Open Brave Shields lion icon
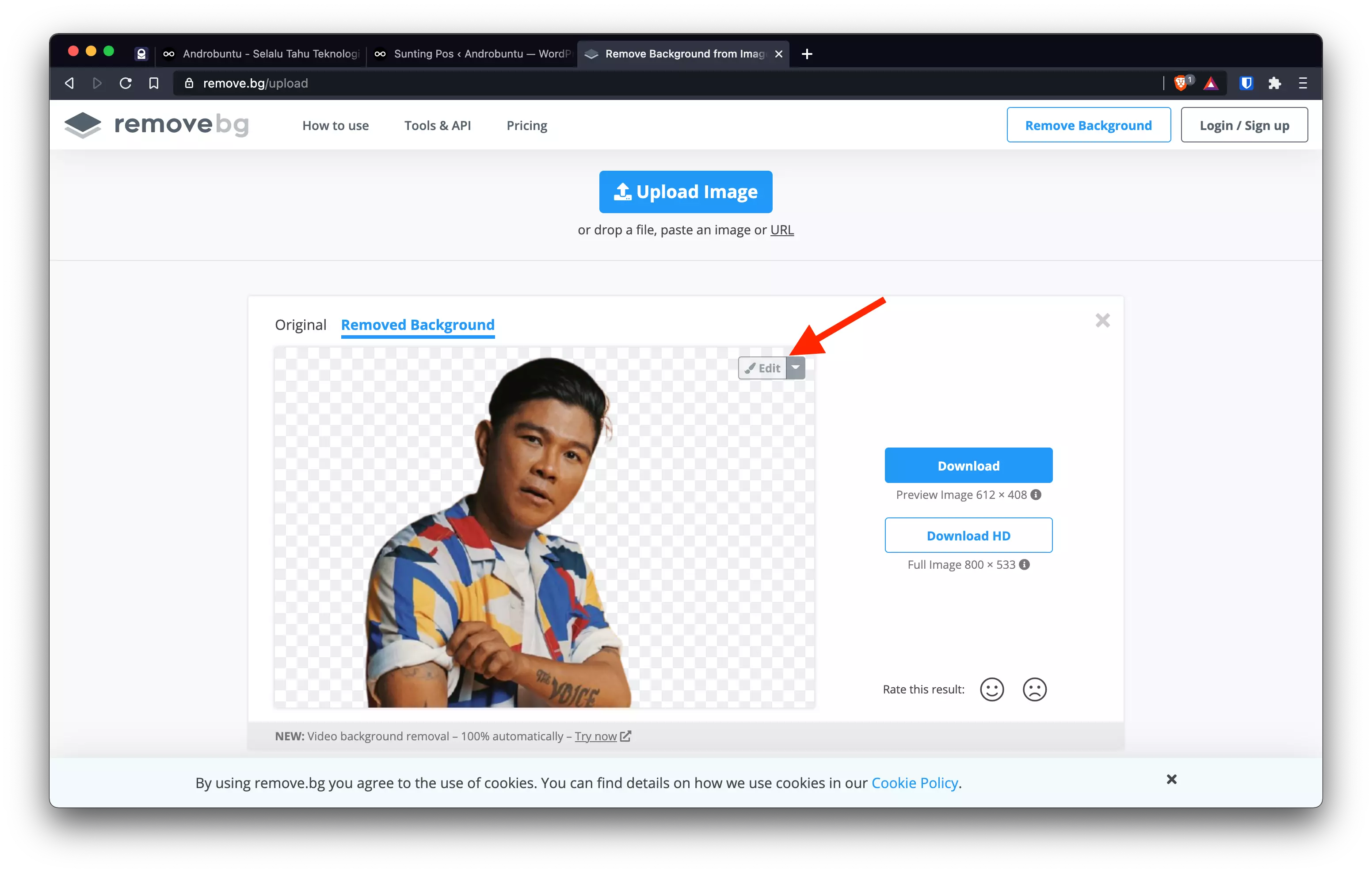The width and height of the screenshot is (1372, 873). (x=1181, y=83)
